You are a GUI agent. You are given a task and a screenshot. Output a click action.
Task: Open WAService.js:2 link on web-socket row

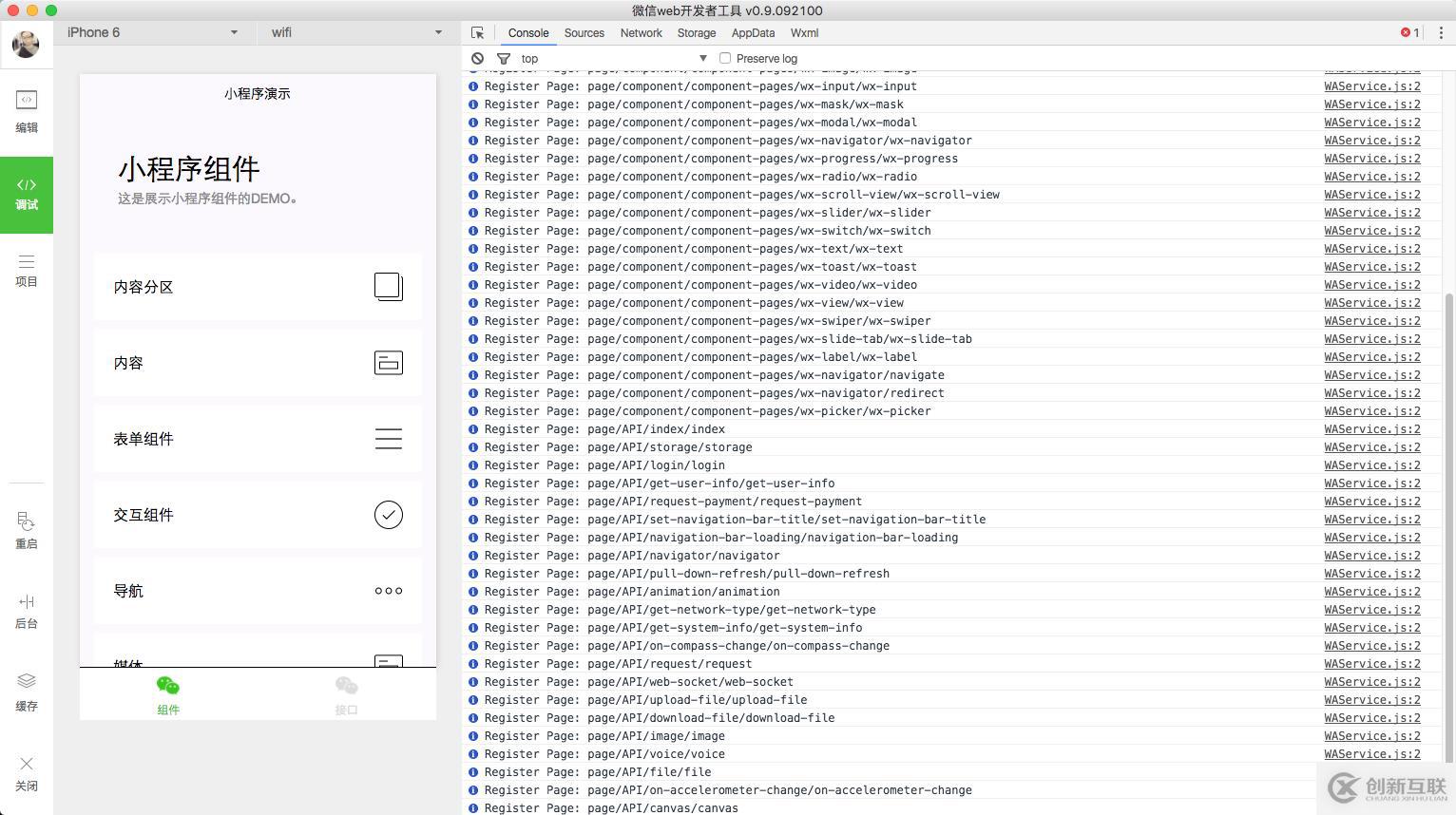1372,682
